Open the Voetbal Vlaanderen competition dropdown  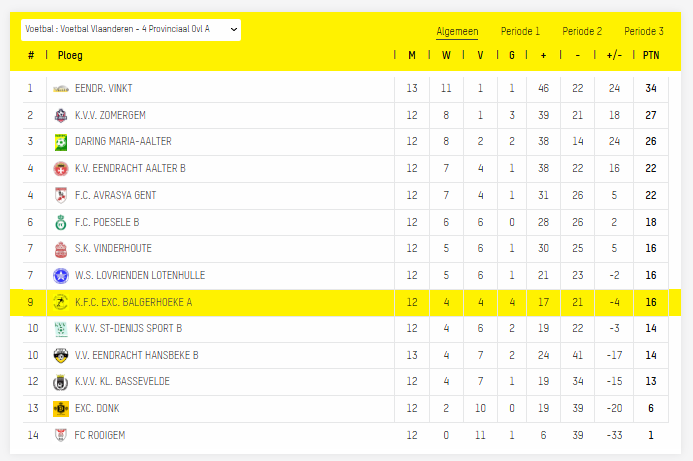131,31
